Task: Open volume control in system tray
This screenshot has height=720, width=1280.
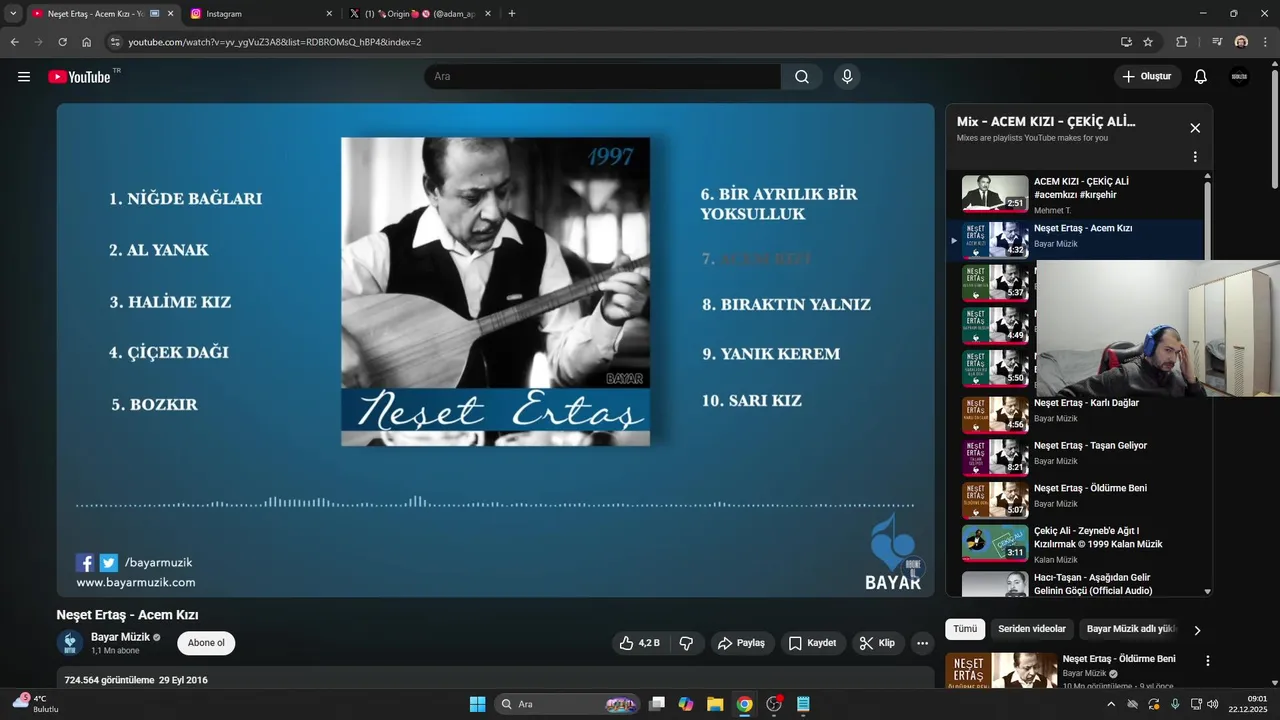Action: (1213, 704)
